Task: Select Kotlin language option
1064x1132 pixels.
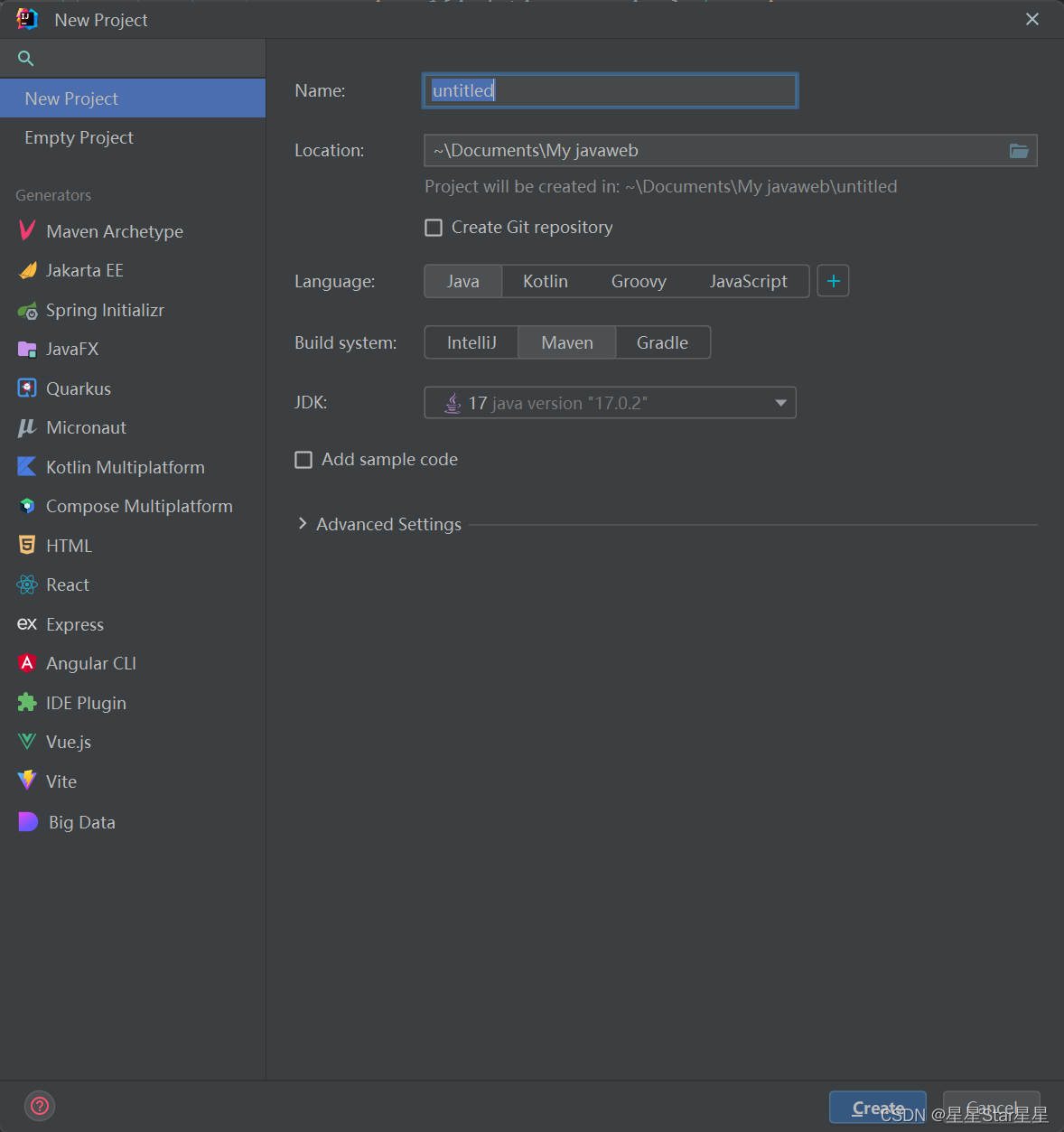Action: point(546,281)
